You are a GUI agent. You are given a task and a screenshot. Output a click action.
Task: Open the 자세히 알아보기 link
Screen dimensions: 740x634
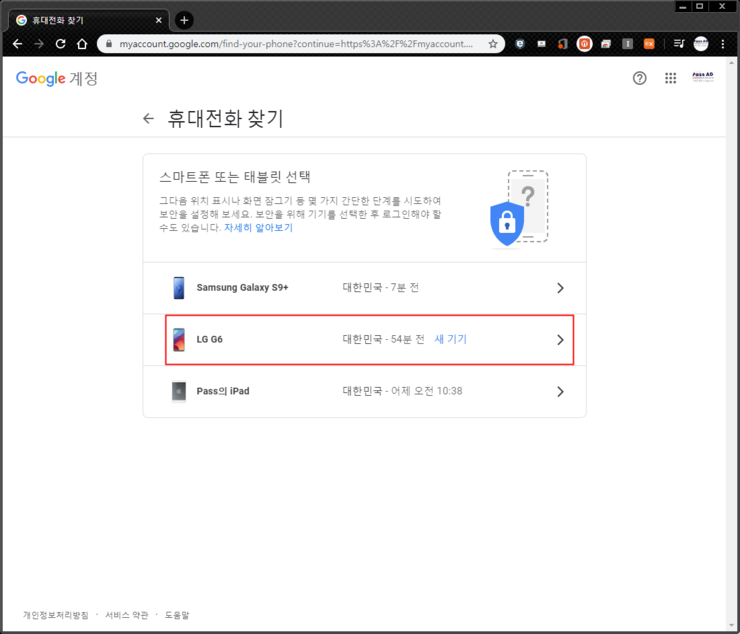(x=258, y=228)
